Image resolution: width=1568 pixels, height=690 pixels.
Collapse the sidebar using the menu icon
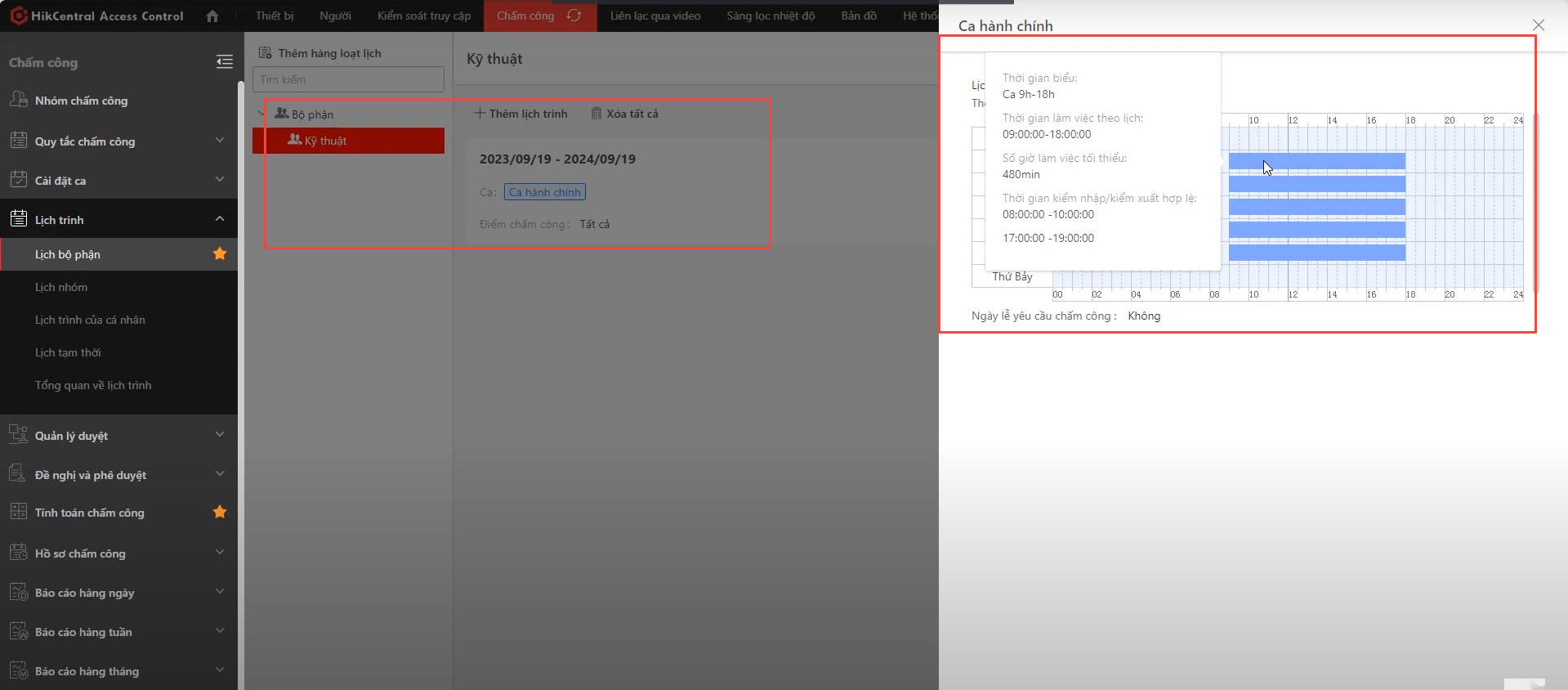coord(224,62)
